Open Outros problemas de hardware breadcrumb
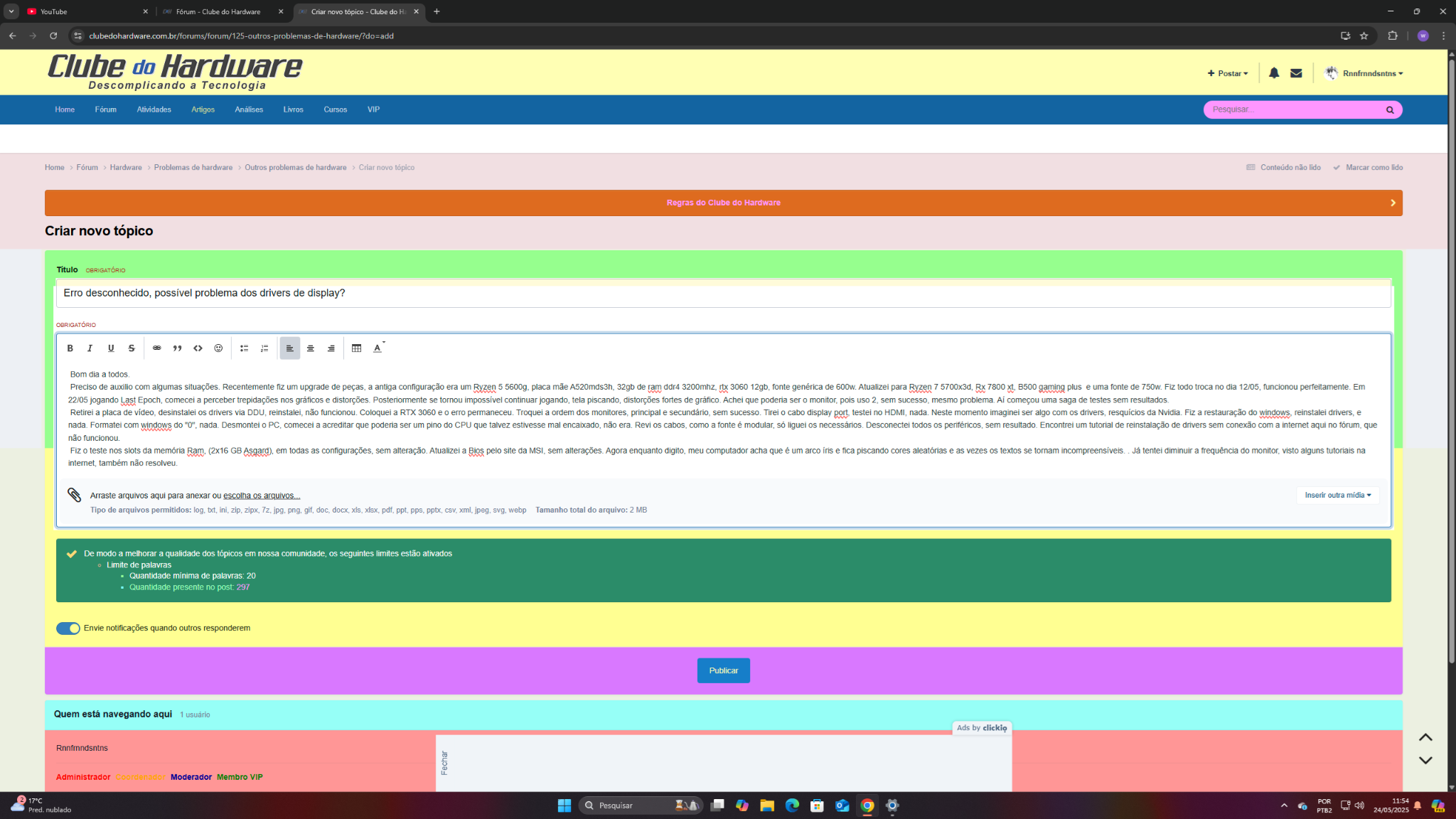This screenshot has height=819, width=1456. [x=296, y=168]
